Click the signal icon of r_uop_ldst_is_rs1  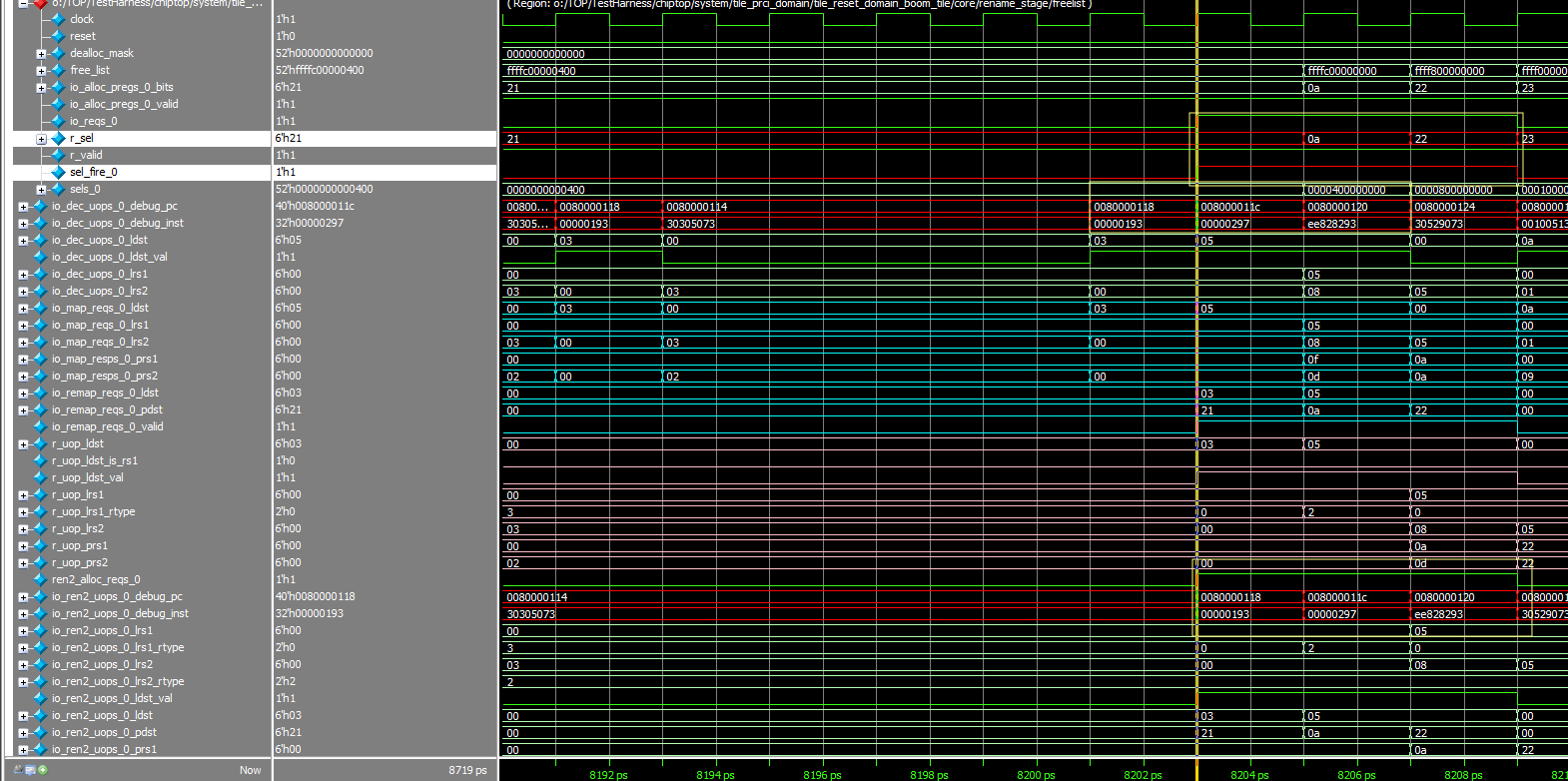pos(40,460)
